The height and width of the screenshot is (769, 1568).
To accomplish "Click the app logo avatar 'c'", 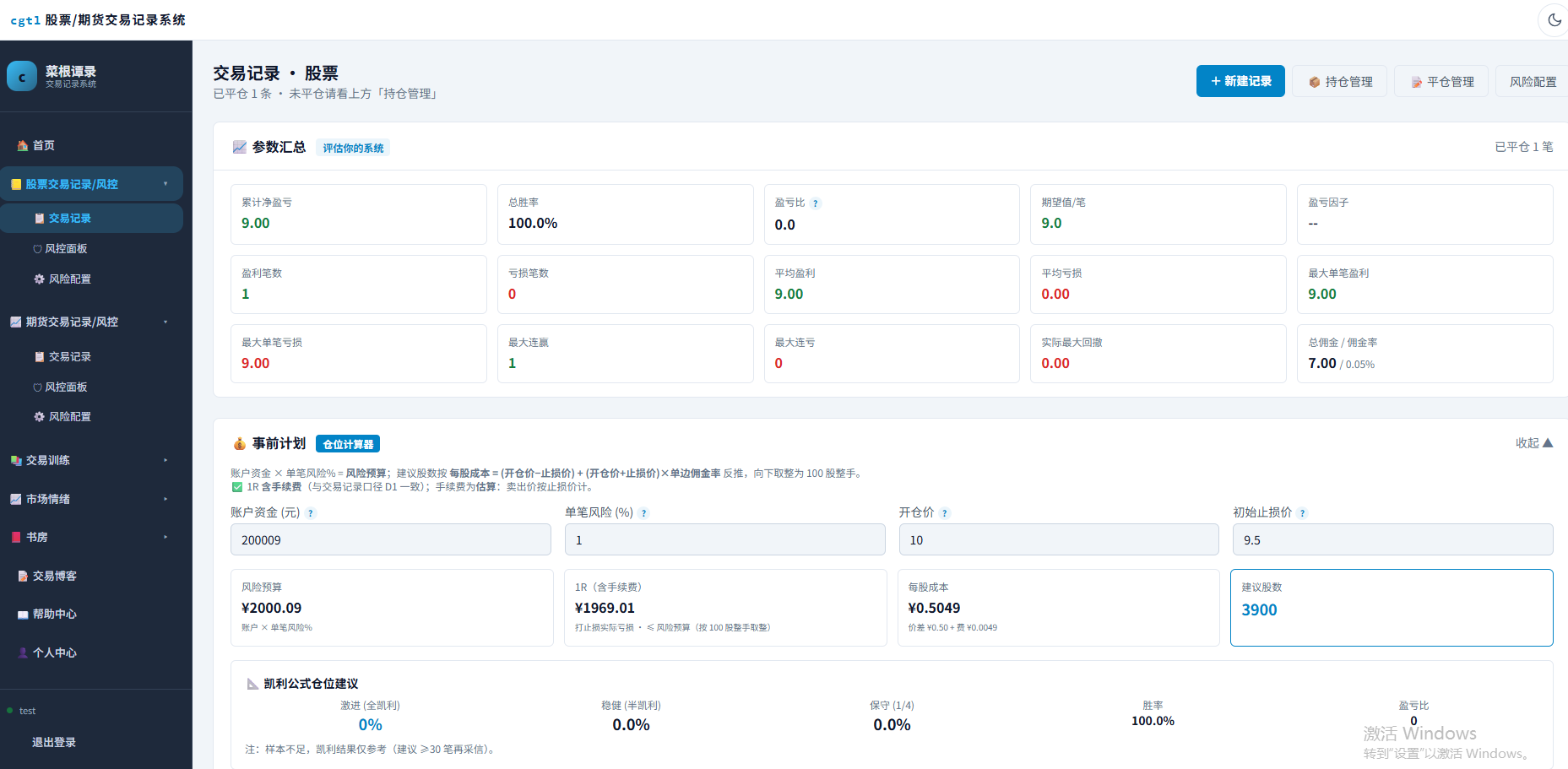I will click(22, 76).
